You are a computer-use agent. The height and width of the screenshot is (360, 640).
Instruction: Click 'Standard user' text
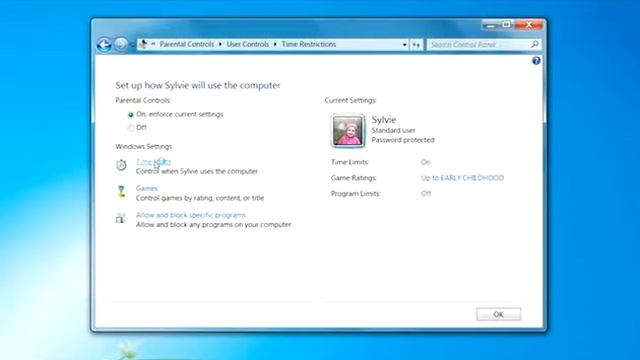click(393, 131)
